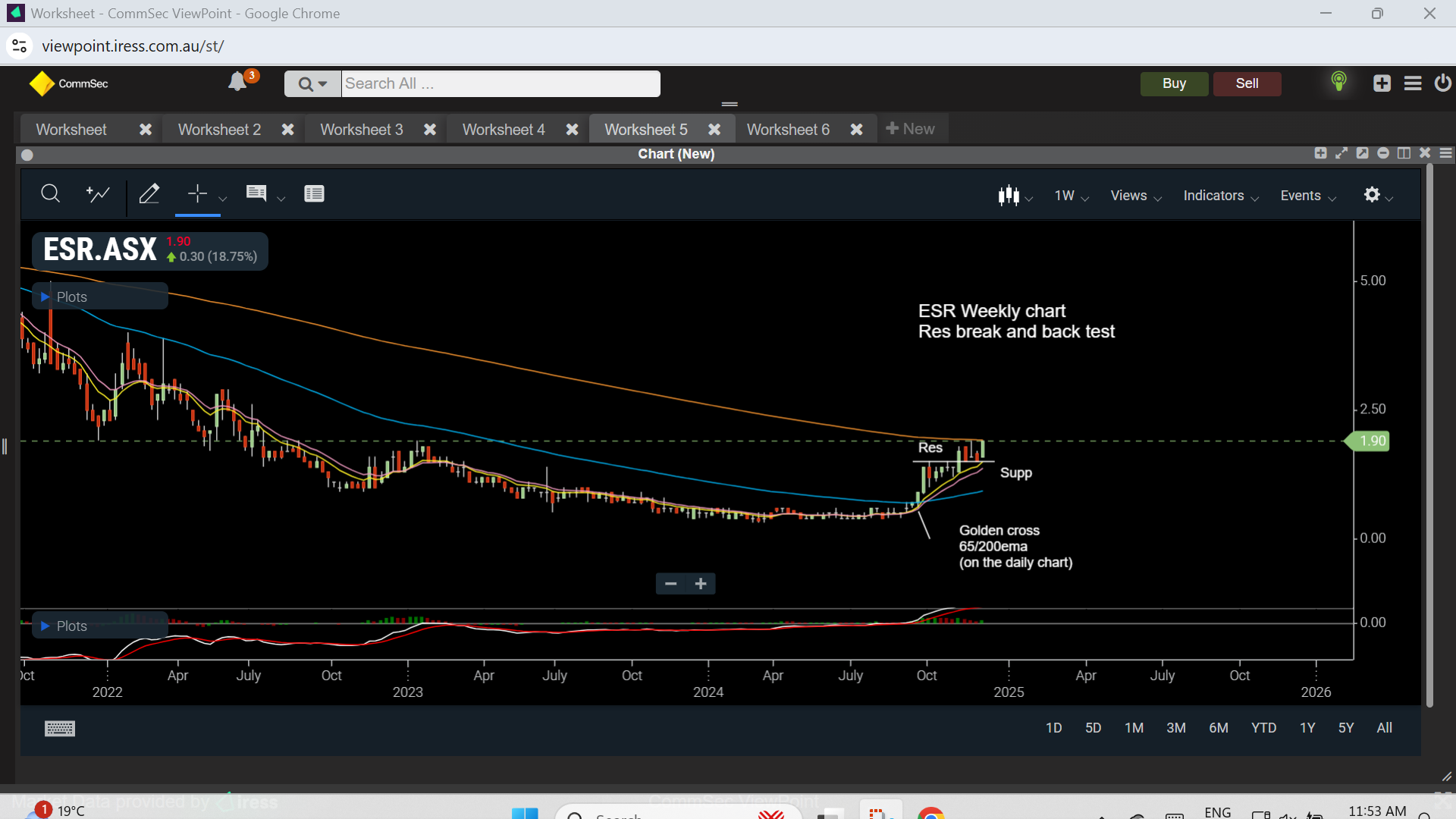
Task: Add a New worksheet tab
Action: pos(911,129)
